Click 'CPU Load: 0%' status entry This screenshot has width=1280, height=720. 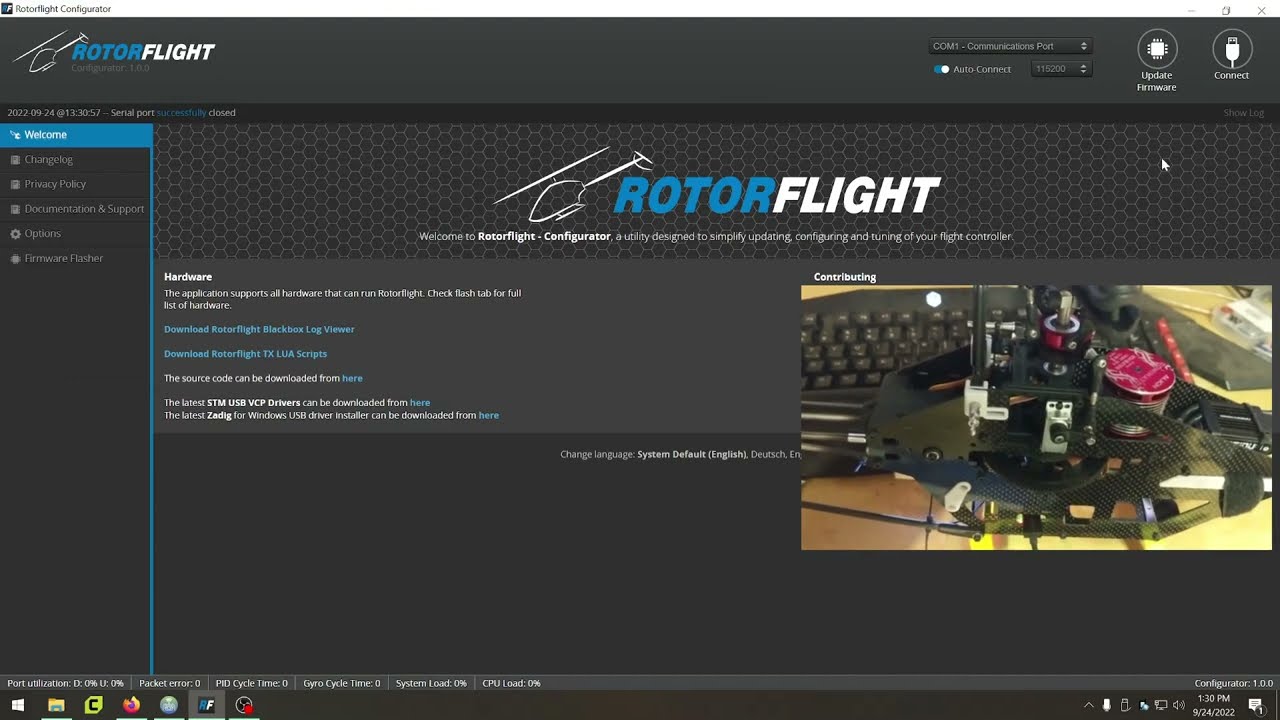pyautogui.click(x=511, y=683)
